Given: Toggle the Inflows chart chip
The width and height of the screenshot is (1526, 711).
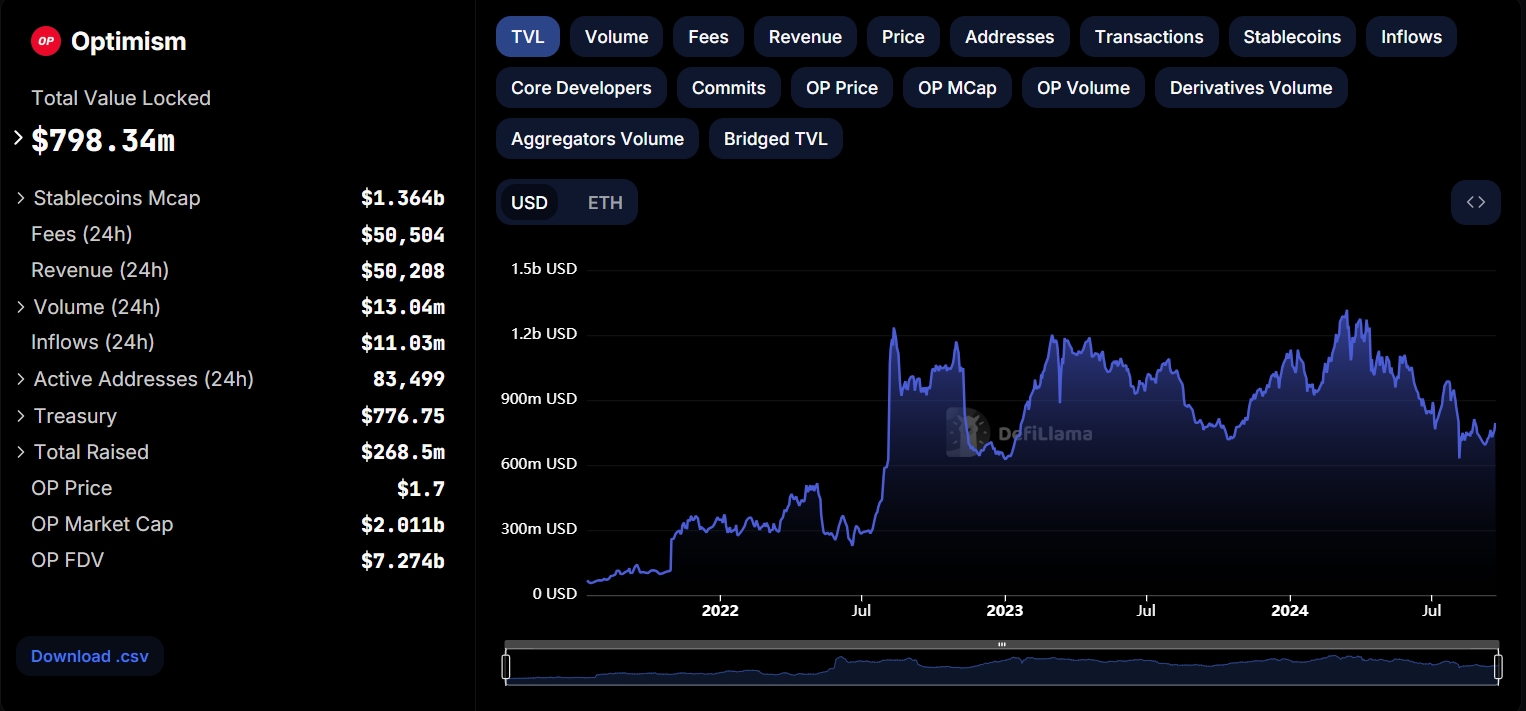Looking at the screenshot, I should click(1411, 37).
